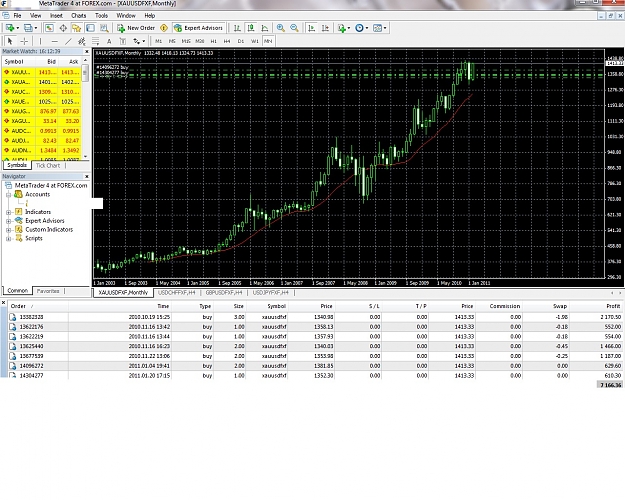Toggle the Navigator window button
625x500 pixels.
tap(77, 28)
